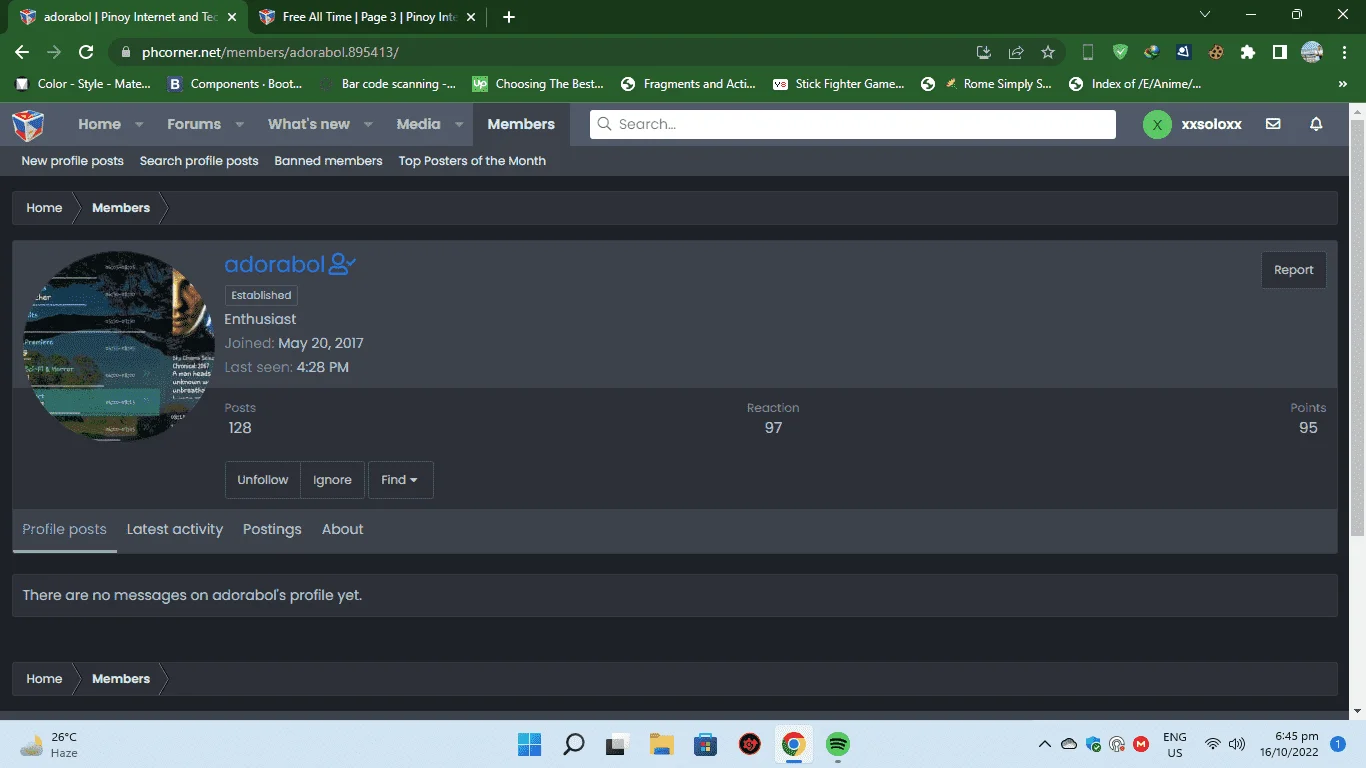Open the Extensions puzzle icon

point(1247,52)
